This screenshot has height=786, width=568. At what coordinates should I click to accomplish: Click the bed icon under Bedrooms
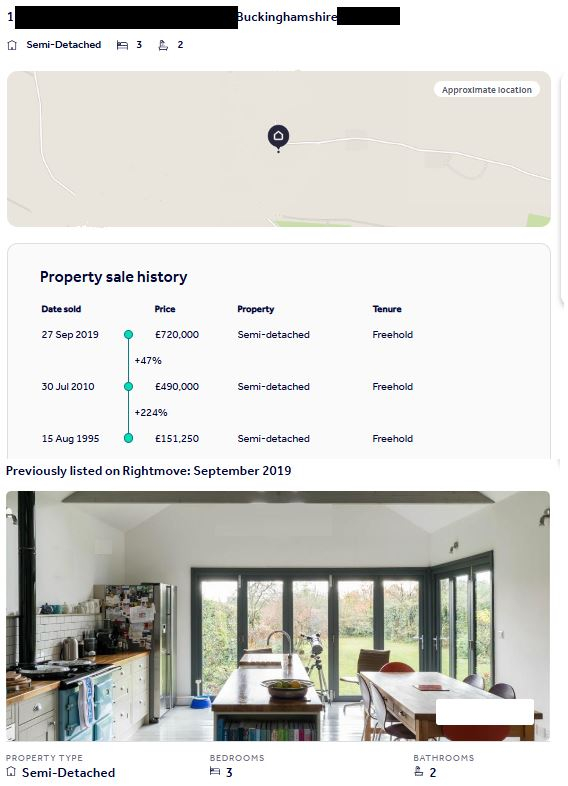tap(215, 771)
